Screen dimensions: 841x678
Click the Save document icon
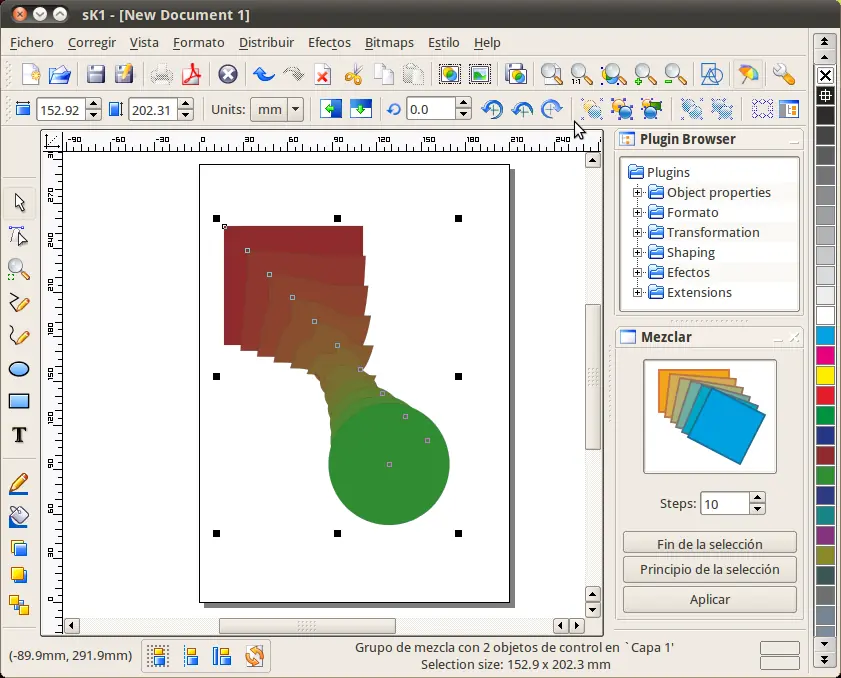95,74
